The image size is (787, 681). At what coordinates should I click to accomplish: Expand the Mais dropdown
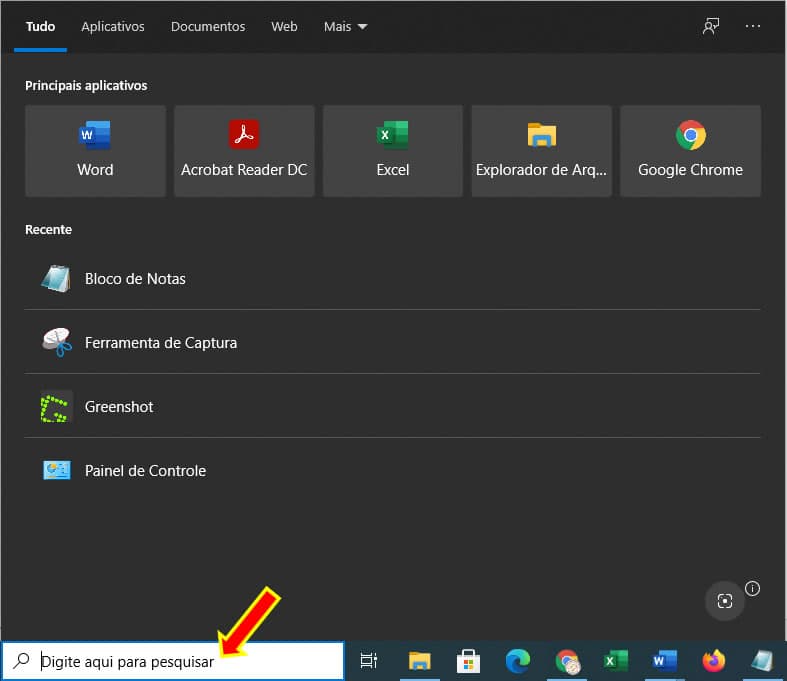(x=345, y=27)
